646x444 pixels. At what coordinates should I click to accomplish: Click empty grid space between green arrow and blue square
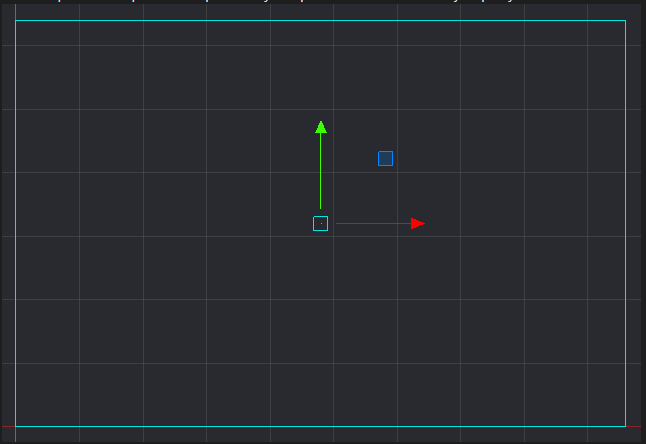[x=352, y=158]
